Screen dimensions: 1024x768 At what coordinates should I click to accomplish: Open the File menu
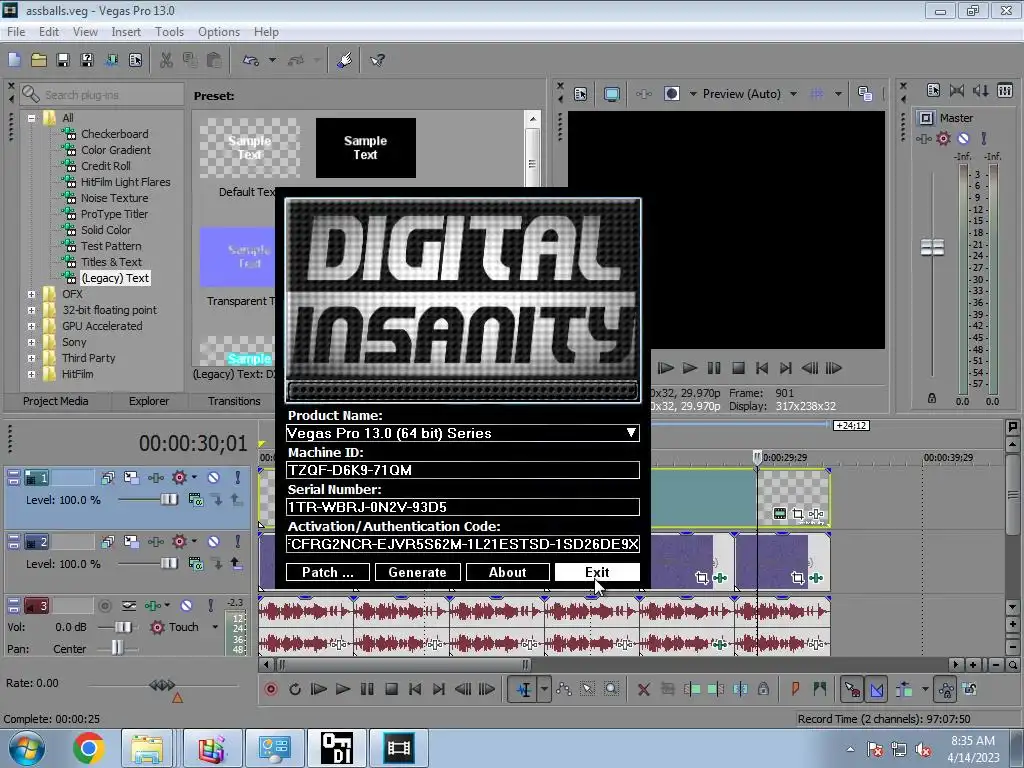click(16, 31)
